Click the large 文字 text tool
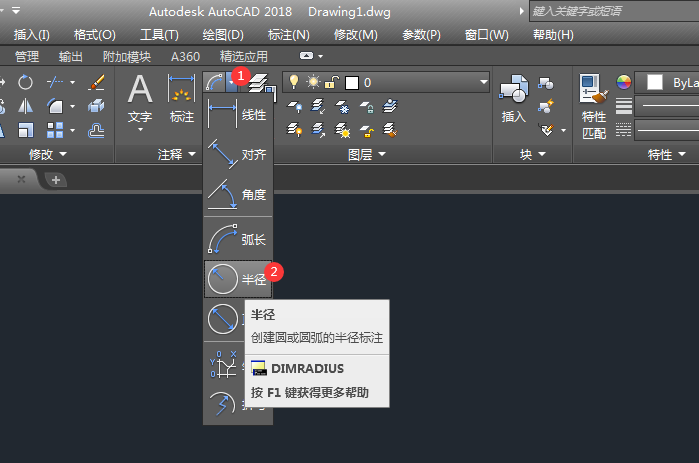The image size is (699, 463). tap(140, 98)
